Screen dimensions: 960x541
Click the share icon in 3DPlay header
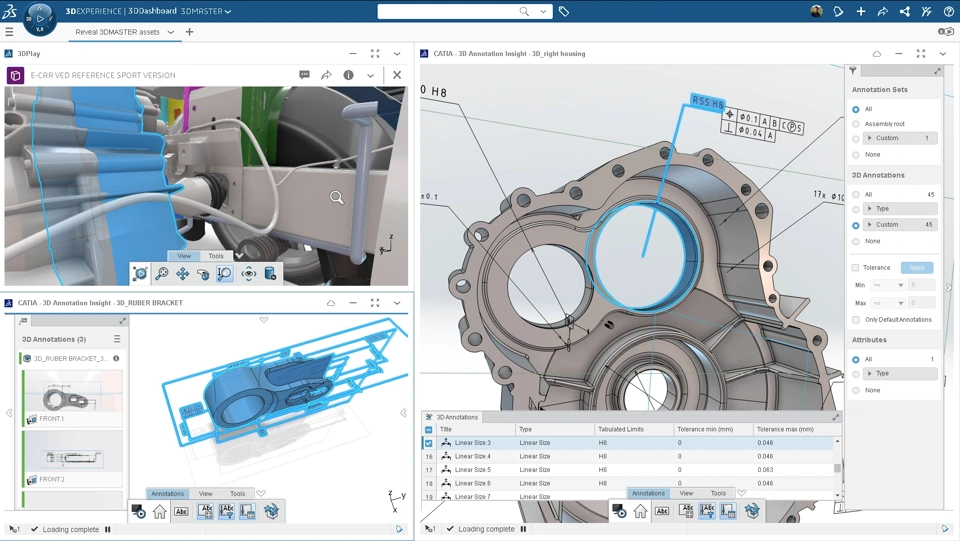point(326,75)
